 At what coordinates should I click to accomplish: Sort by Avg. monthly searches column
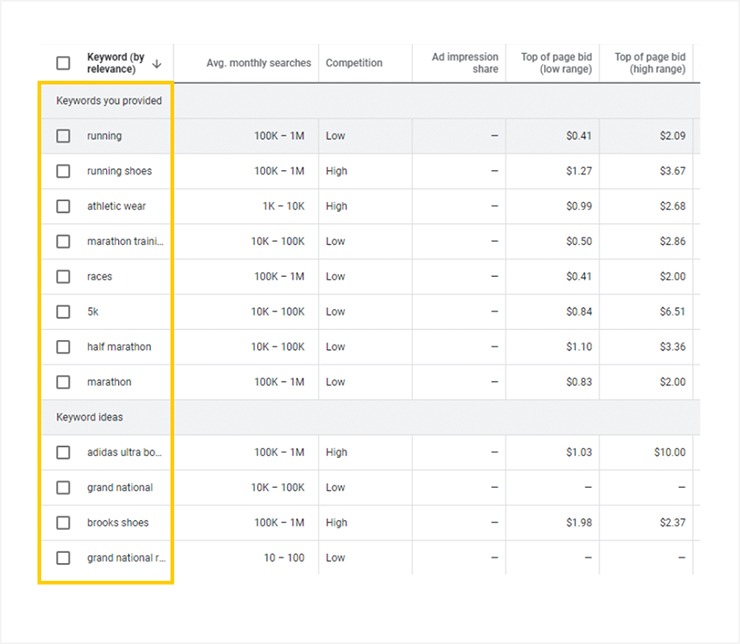click(259, 63)
